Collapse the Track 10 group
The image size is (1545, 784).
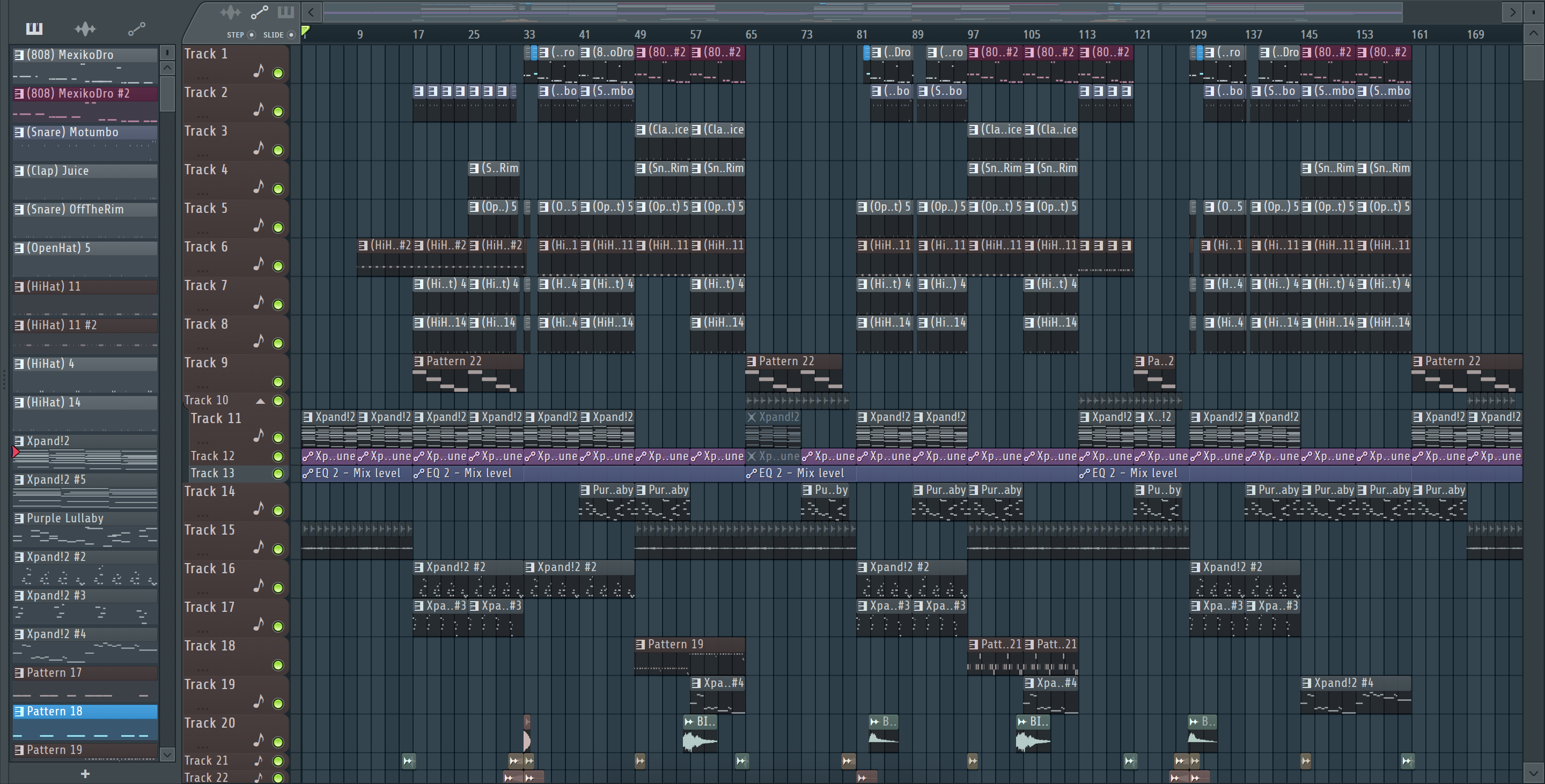(x=260, y=401)
